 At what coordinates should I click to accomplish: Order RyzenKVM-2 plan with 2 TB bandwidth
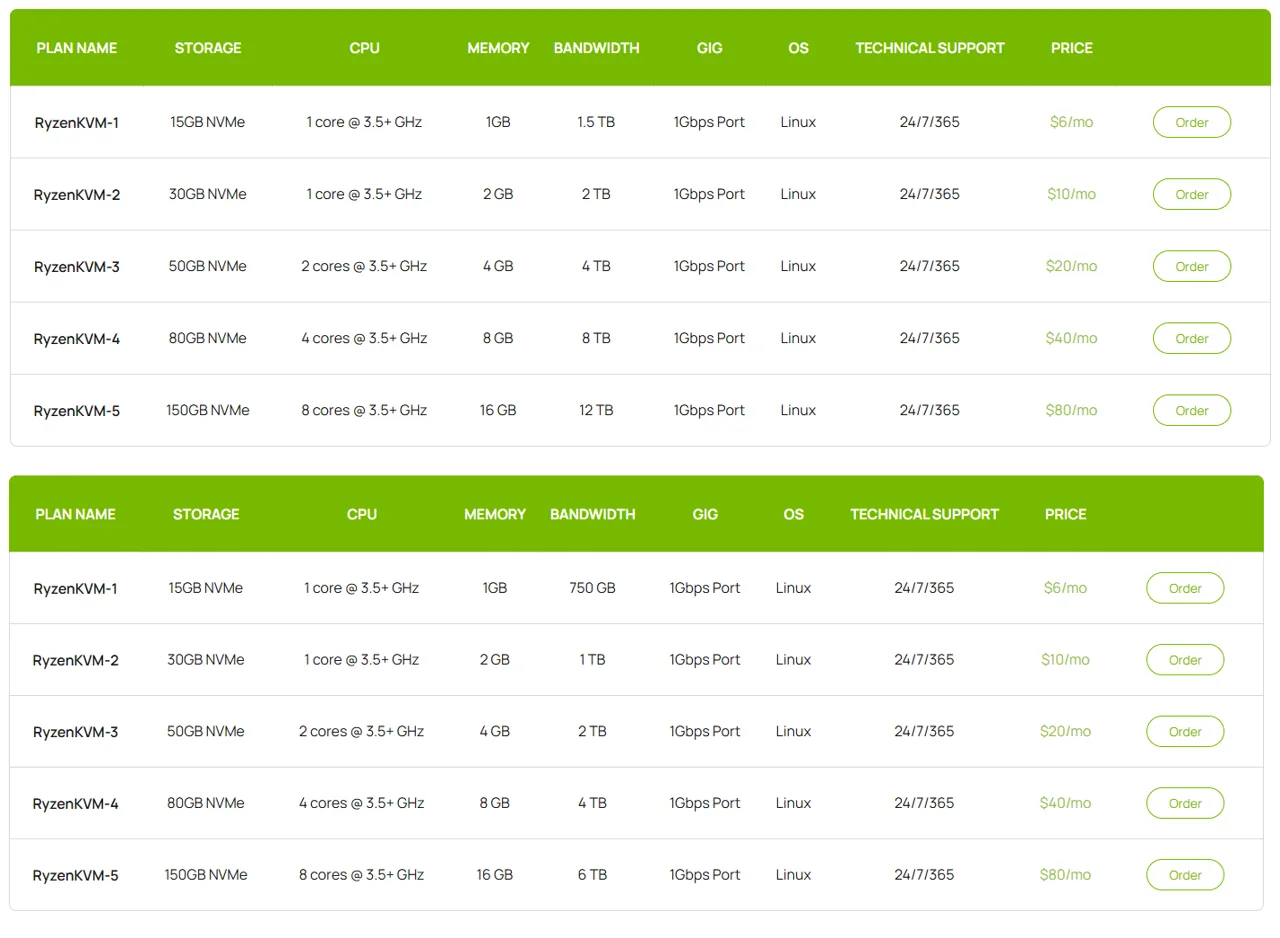coord(1192,194)
